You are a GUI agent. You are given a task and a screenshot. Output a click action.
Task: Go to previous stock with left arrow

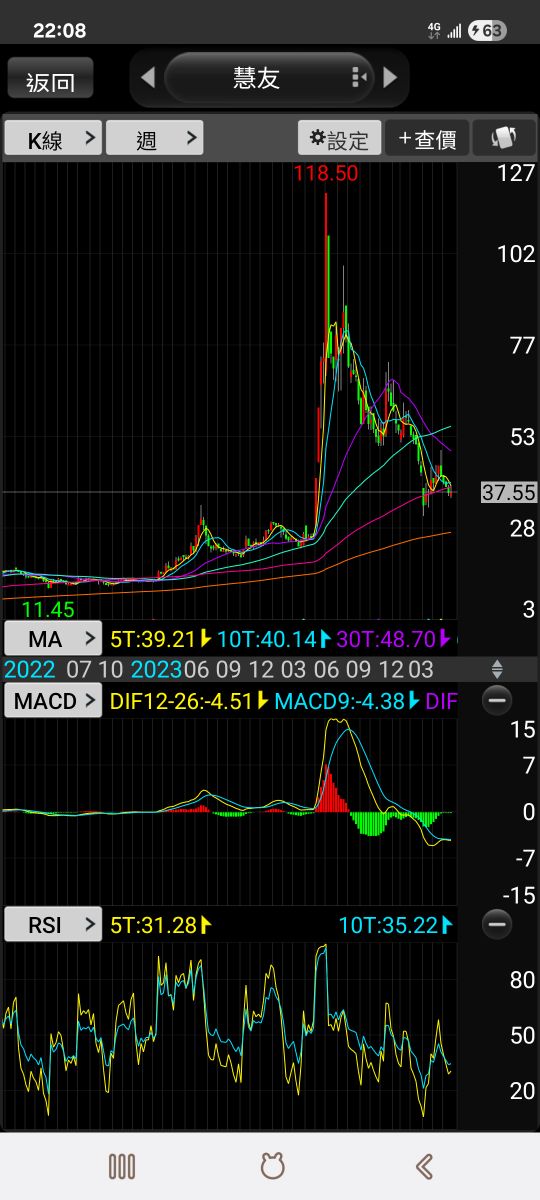point(148,77)
